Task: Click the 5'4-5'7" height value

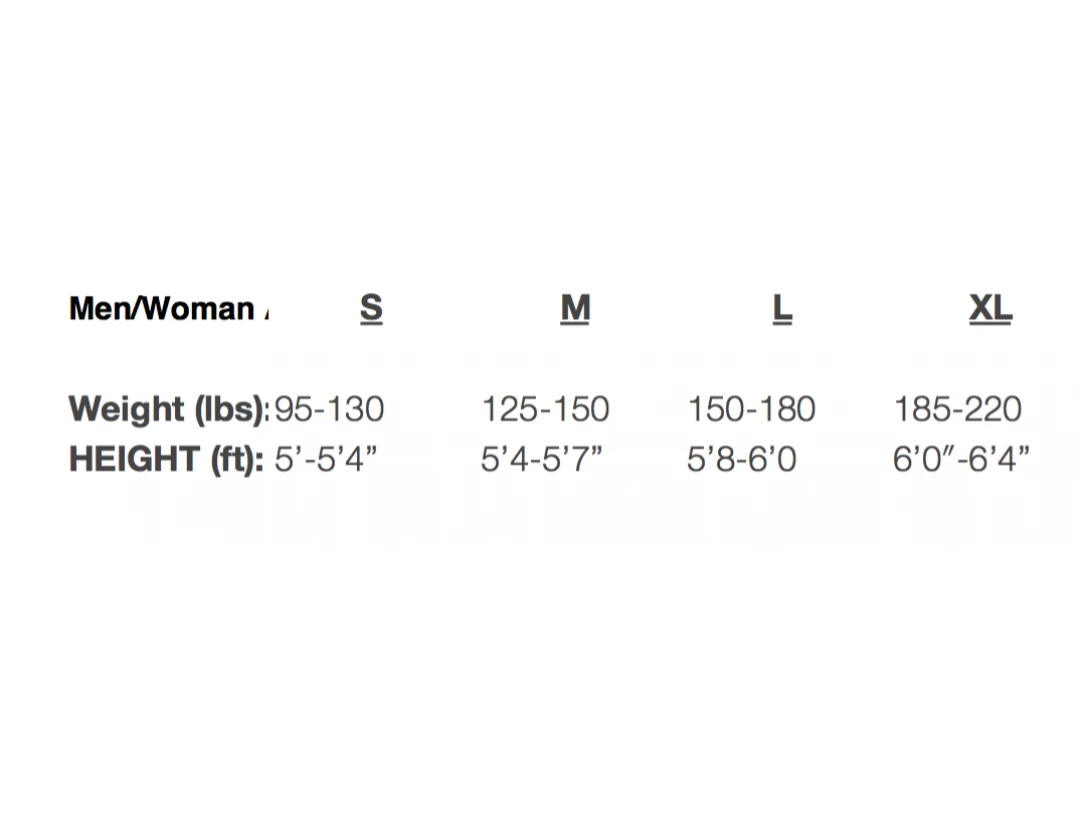Action: click(x=541, y=459)
